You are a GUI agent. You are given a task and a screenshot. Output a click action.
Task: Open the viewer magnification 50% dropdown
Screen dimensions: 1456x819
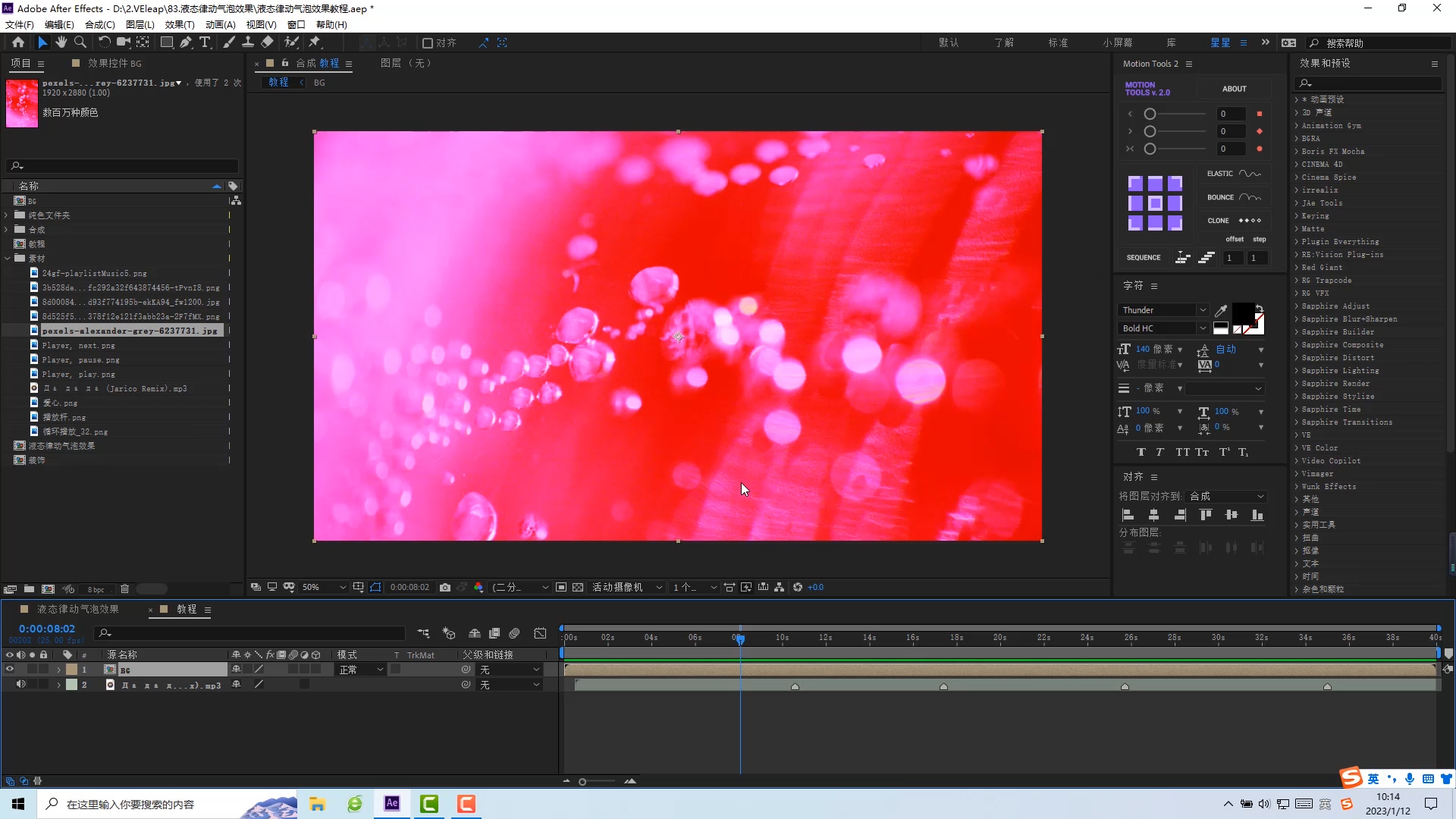(x=324, y=587)
